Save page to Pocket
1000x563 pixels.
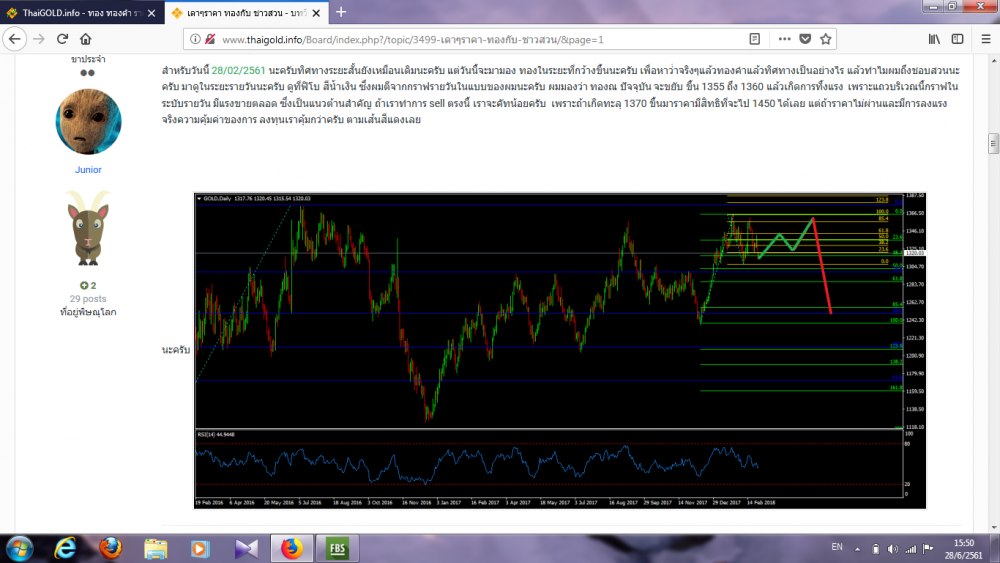(805, 39)
